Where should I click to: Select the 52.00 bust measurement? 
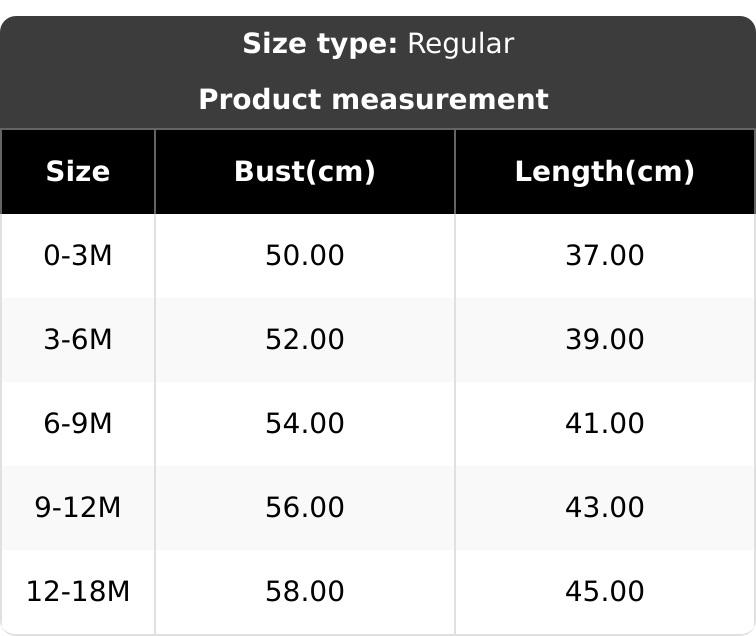pos(305,340)
